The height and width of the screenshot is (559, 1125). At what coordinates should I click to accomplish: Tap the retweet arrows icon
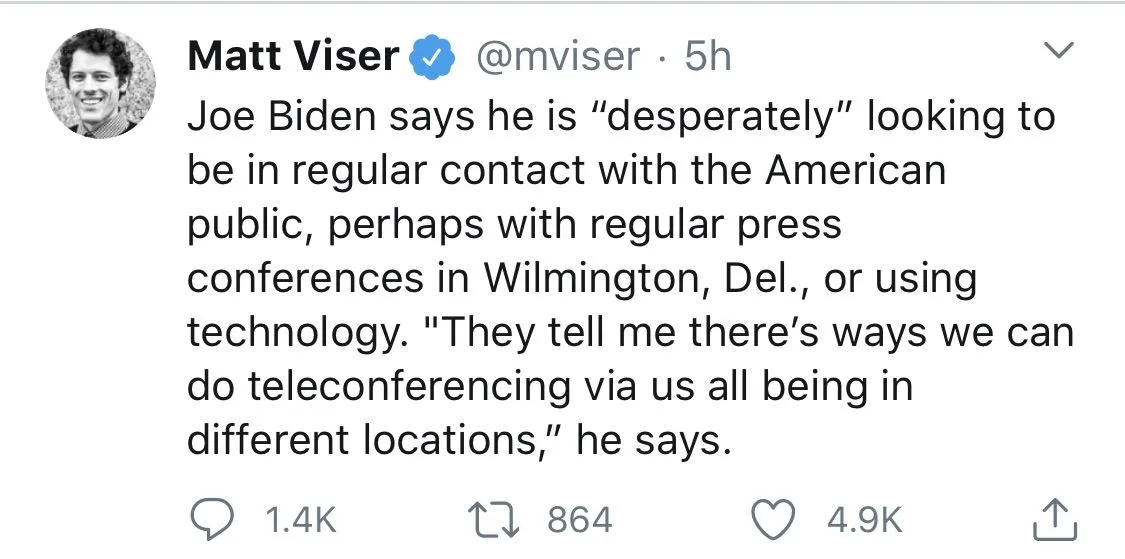pyautogui.click(x=497, y=519)
